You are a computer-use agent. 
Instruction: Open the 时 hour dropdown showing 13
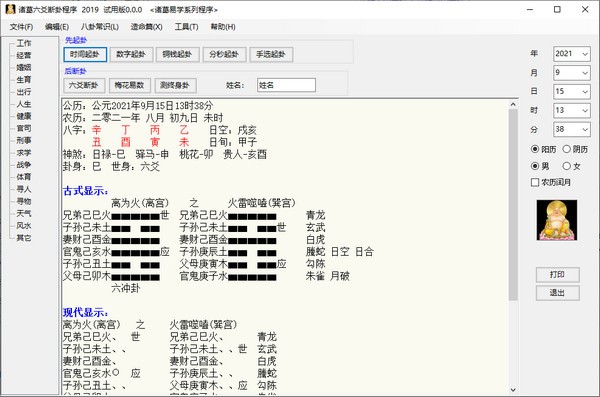point(572,111)
